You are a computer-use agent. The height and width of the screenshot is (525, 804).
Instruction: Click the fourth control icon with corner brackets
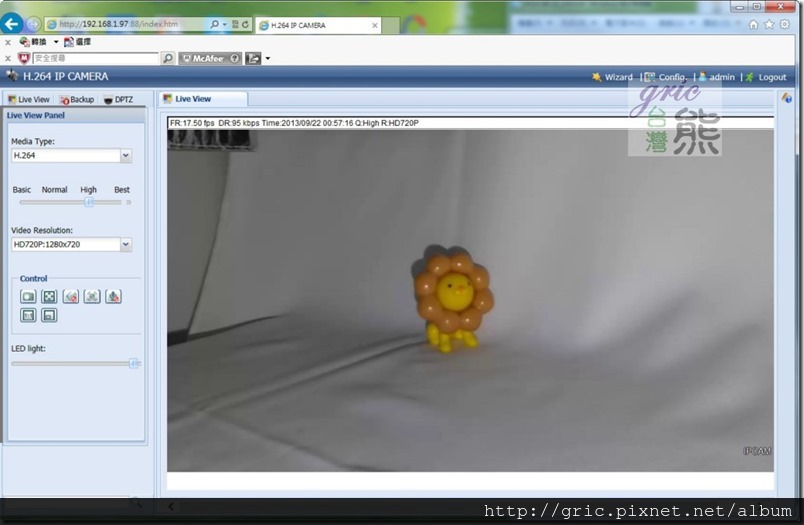point(92,296)
